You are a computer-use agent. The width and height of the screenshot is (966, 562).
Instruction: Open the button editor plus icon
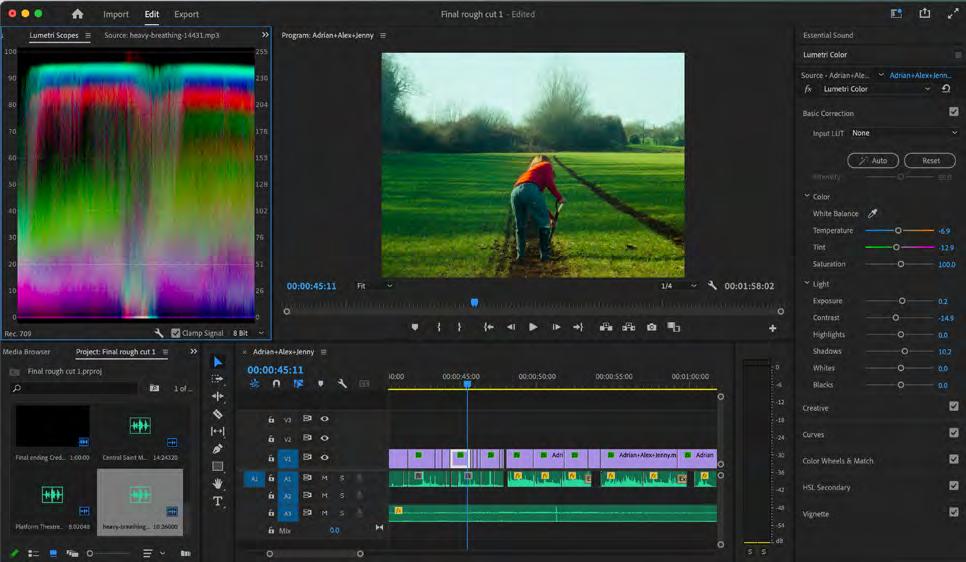point(772,328)
